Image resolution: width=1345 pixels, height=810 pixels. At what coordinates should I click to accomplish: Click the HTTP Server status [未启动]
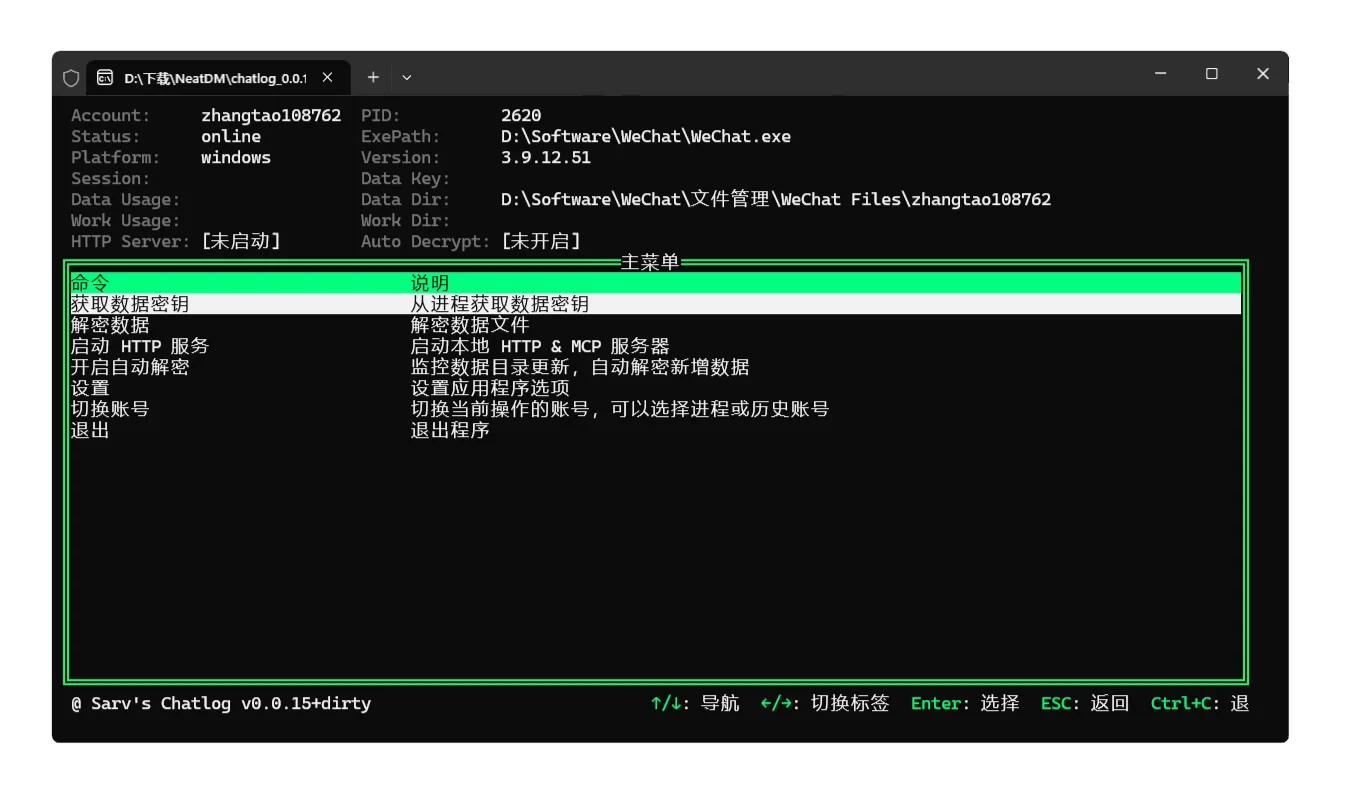click(x=241, y=241)
